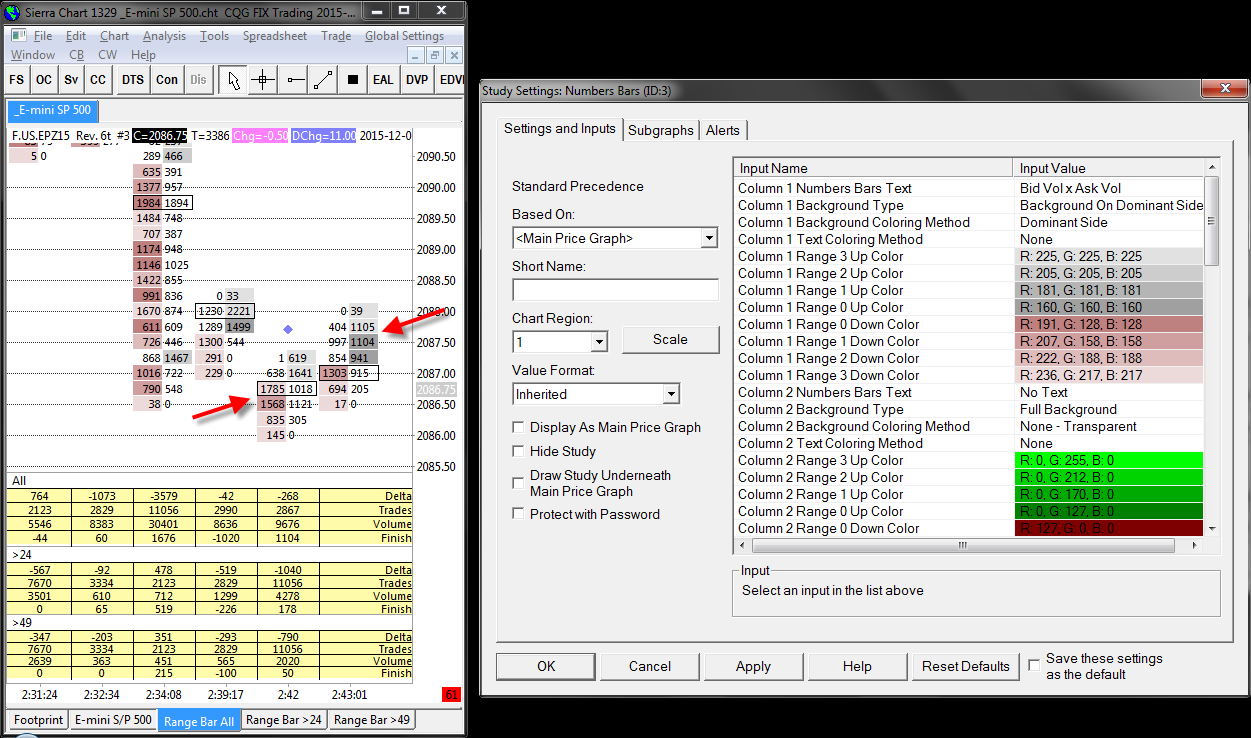Enable Display As Main Price Graph
The height and width of the screenshot is (738, 1251).
point(518,427)
